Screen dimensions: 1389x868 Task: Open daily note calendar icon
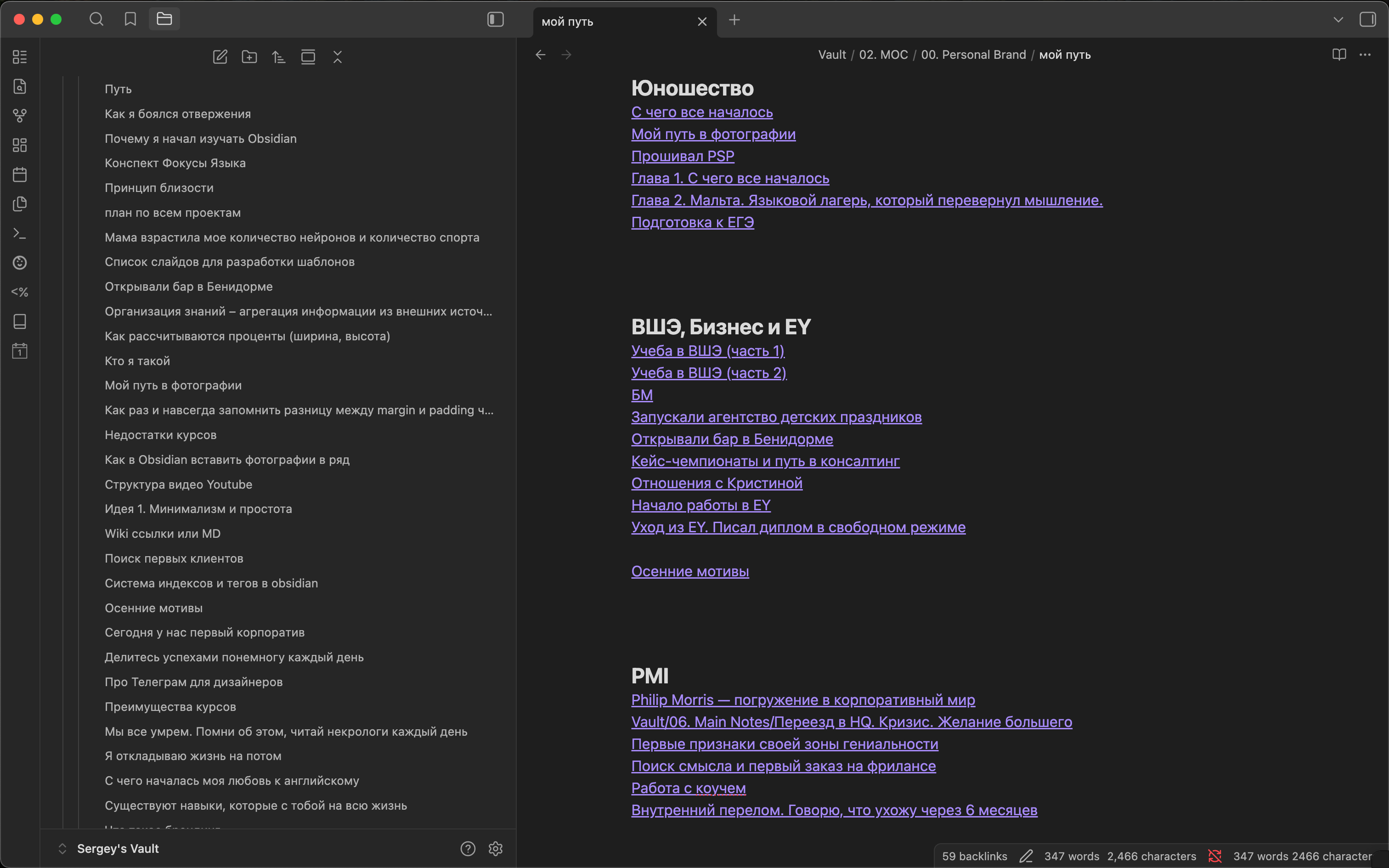[x=20, y=175]
